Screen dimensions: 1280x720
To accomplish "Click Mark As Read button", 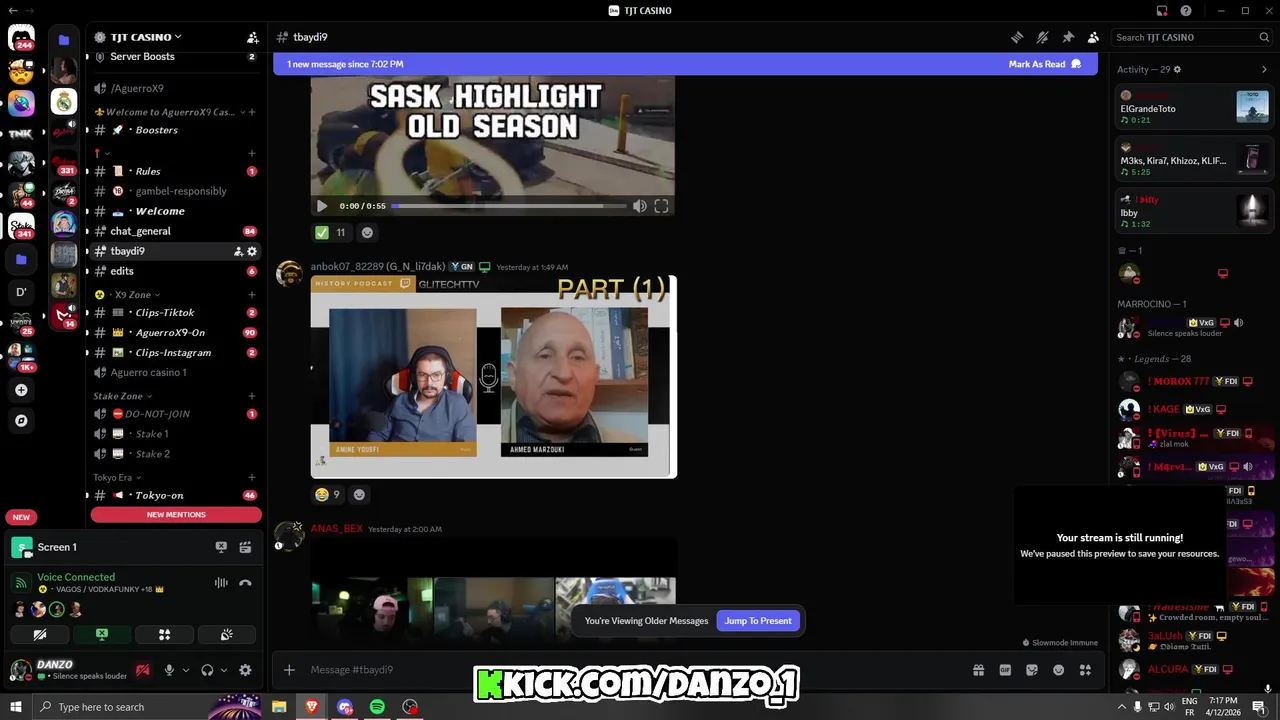I will point(1045,64).
